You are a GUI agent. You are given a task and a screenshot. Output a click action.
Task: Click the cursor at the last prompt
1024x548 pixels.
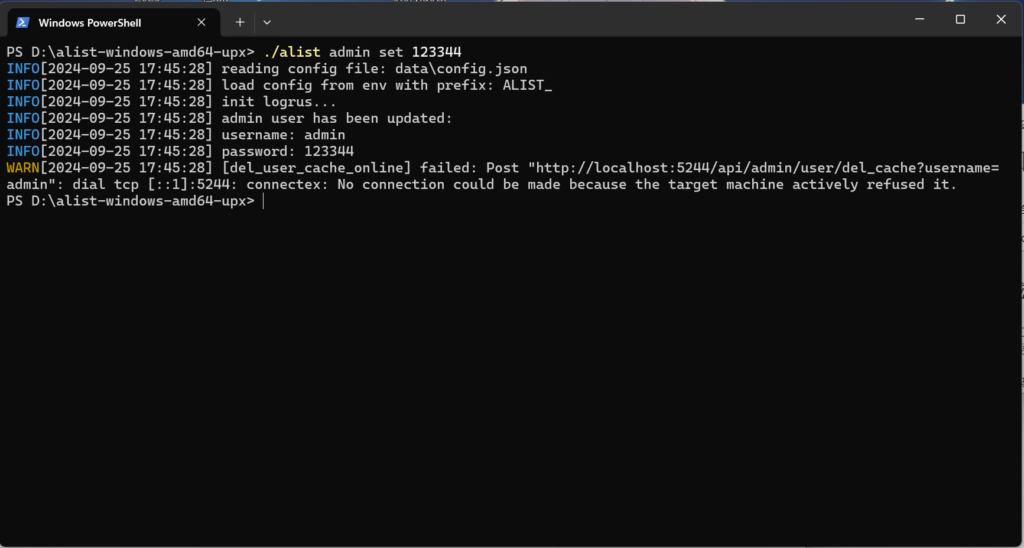[x=263, y=201]
